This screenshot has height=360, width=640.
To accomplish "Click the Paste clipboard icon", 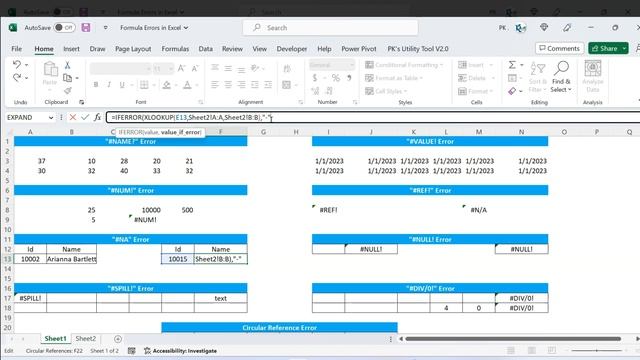I will click(x=50, y=69).
